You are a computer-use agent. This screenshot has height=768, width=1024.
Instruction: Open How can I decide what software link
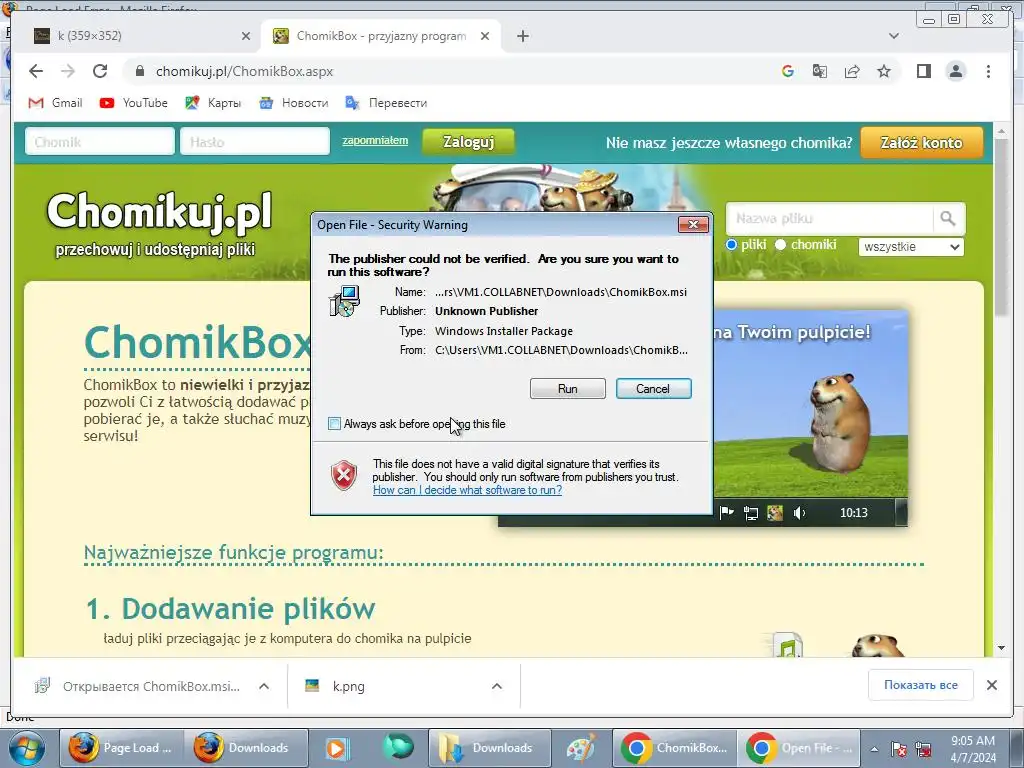467,490
